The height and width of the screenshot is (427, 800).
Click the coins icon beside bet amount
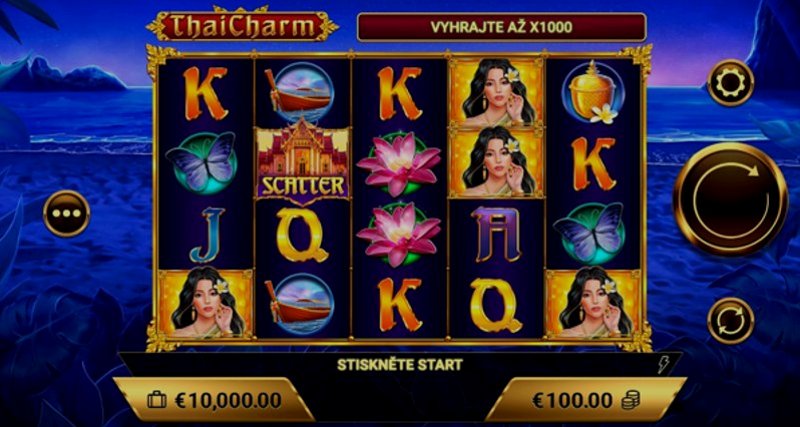[x=631, y=400]
